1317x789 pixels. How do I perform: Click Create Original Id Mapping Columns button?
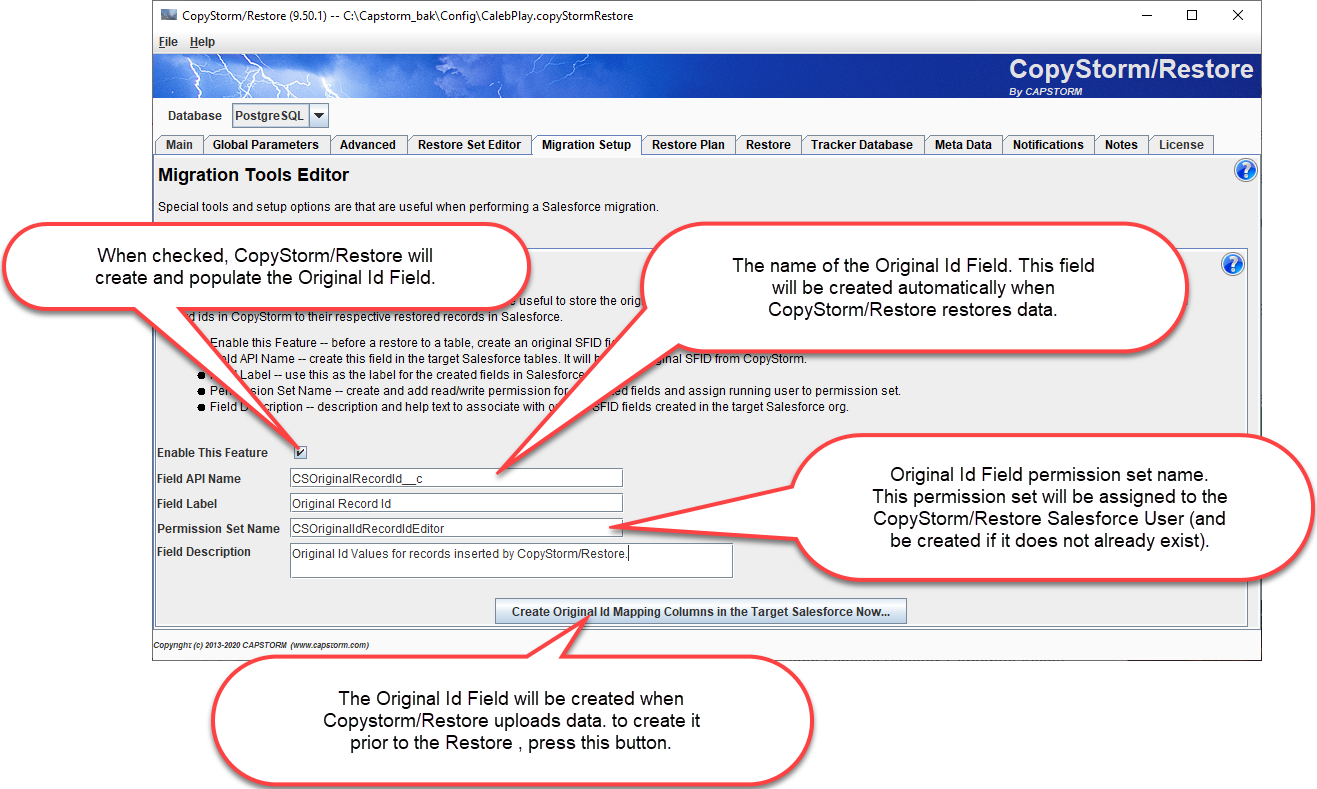700,612
